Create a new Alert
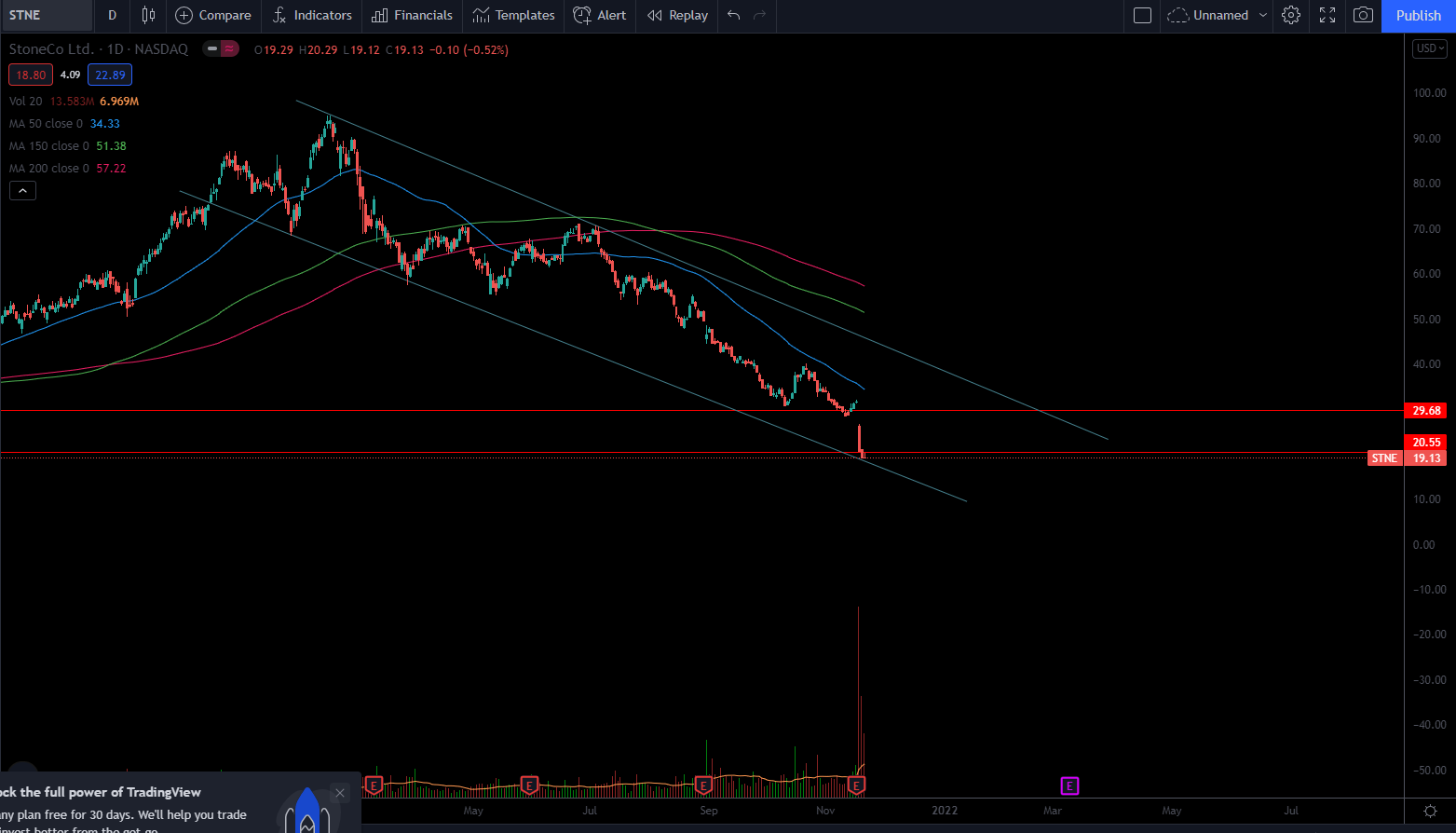 (x=600, y=15)
